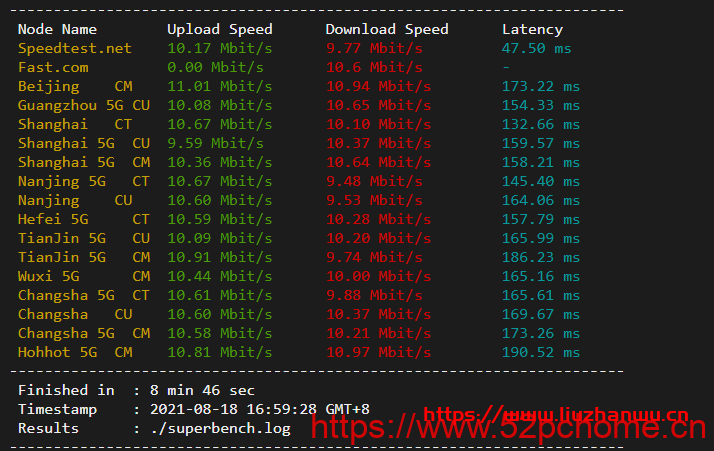The height and width of the screenshot is (451, 714).
Task: Click the download value 10.00 Mbit/s
Action: coord(378,277)
